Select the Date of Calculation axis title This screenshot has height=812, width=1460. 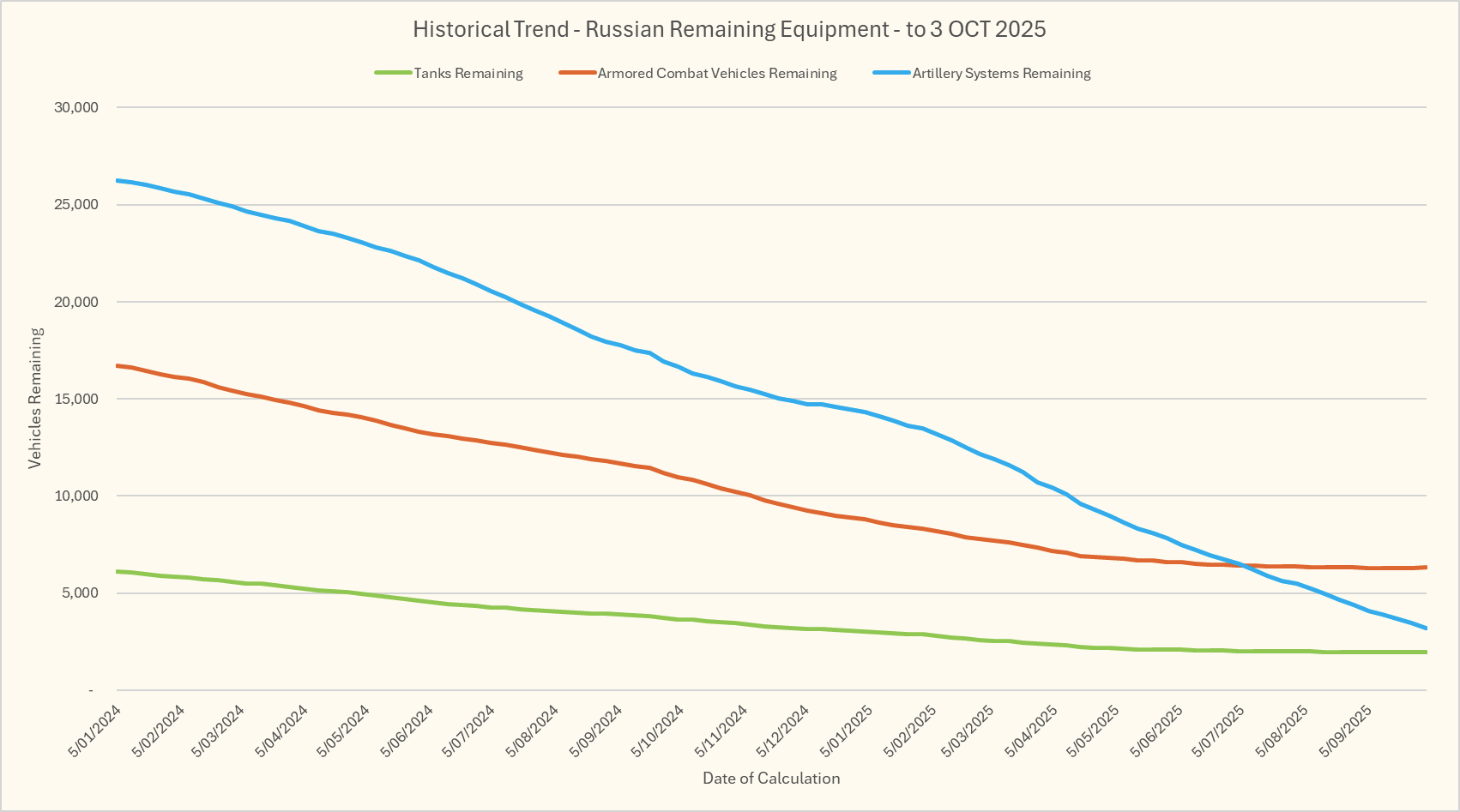(x=771, y=779)
